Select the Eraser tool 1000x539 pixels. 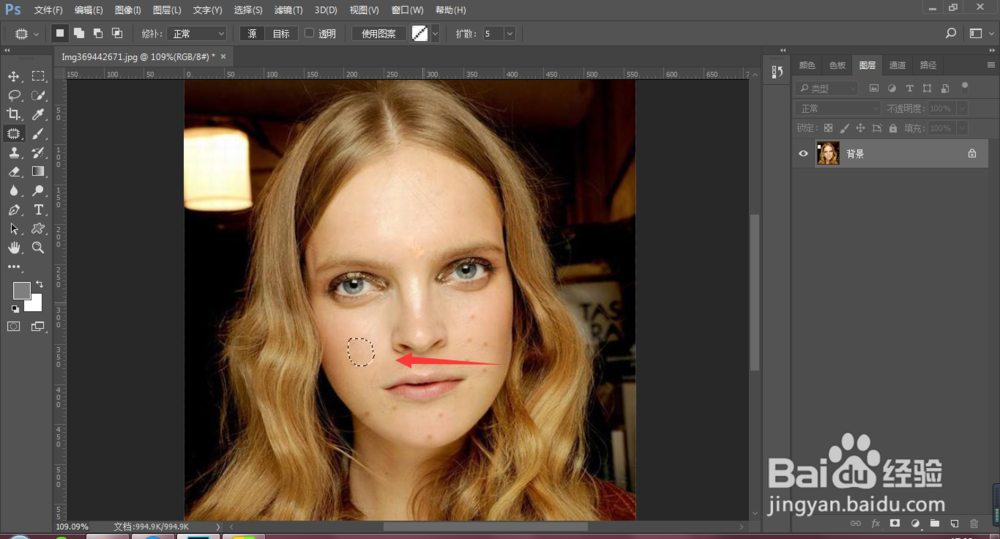click(x=13, y=172)
